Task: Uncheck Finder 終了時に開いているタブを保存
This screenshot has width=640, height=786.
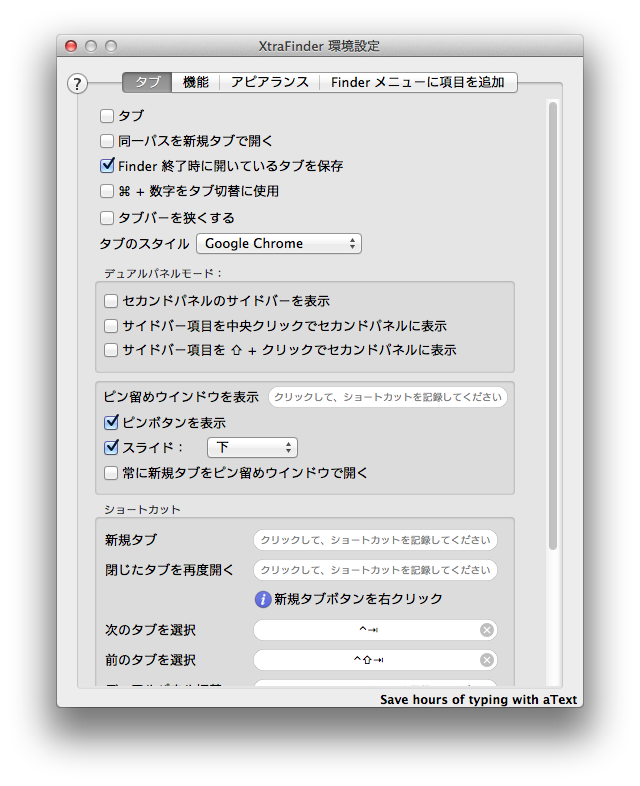Action: (107, 165)
